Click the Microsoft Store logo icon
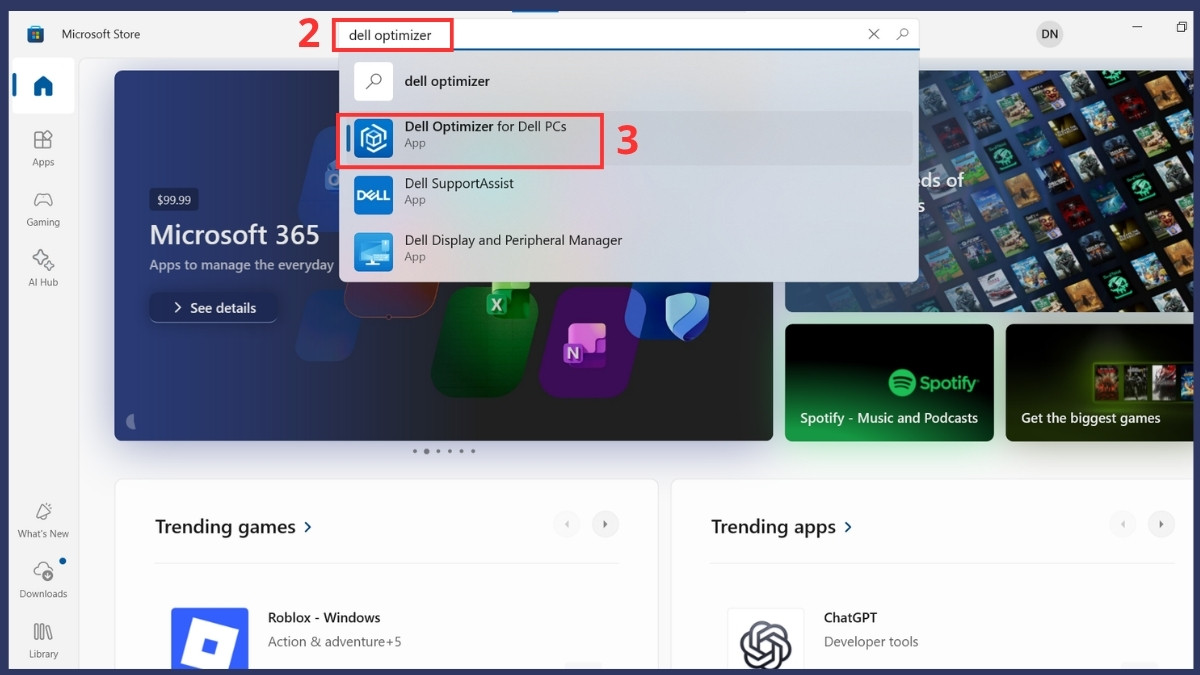The image size is (1200, 675). click(x=36, y=35)
